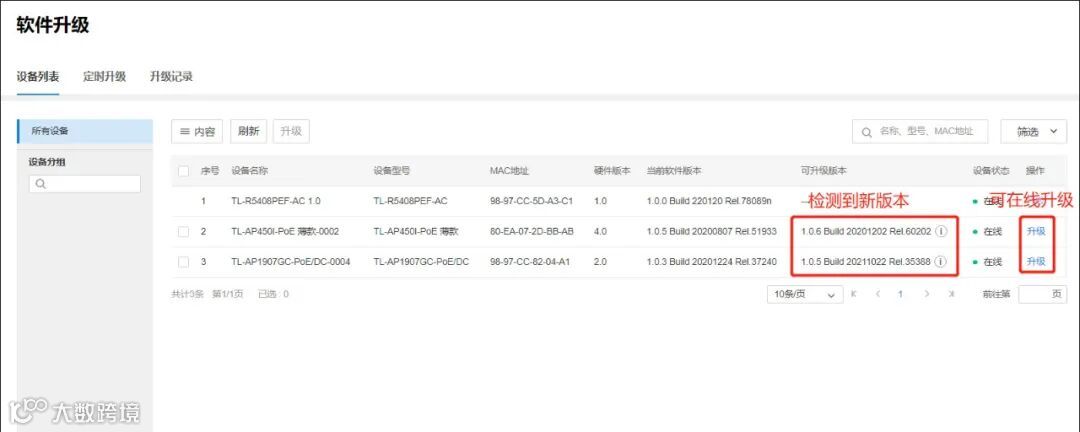Go to previous page arrow

click(x=878, y=294)
